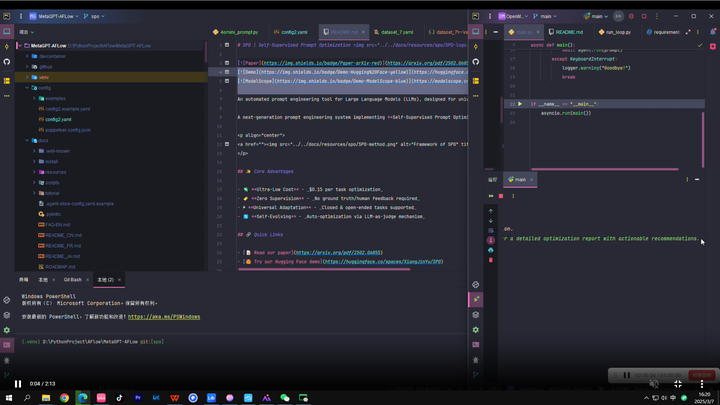720x405 pixels.
Task: Open the Commit tool window icon
Action: [x=7, y=47]
